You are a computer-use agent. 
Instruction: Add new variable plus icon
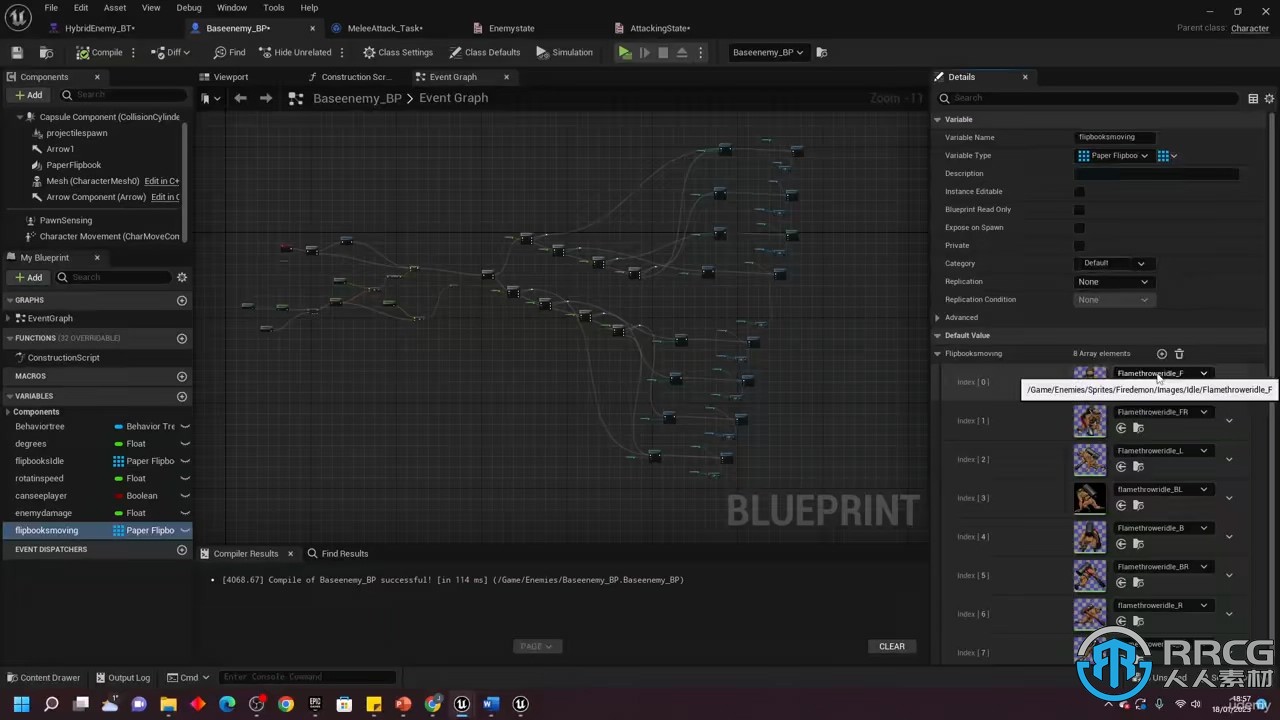(182, 396)
